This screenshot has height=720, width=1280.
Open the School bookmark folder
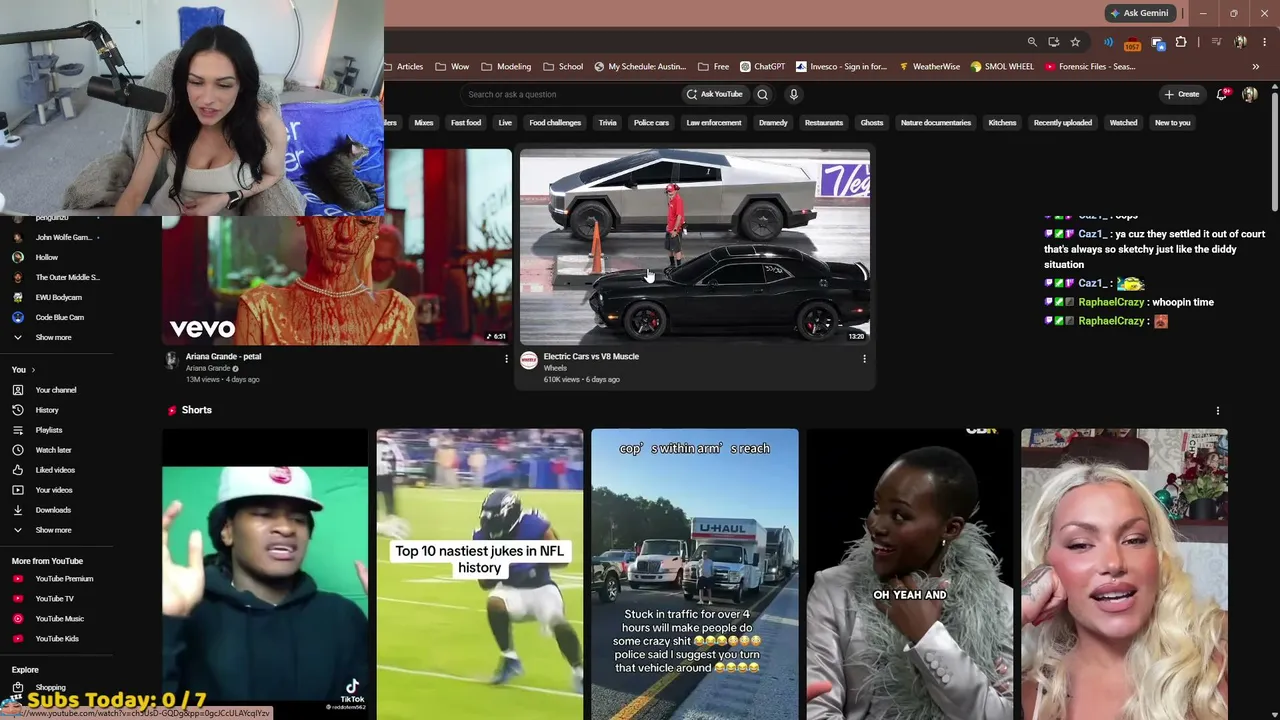point(563,67)
